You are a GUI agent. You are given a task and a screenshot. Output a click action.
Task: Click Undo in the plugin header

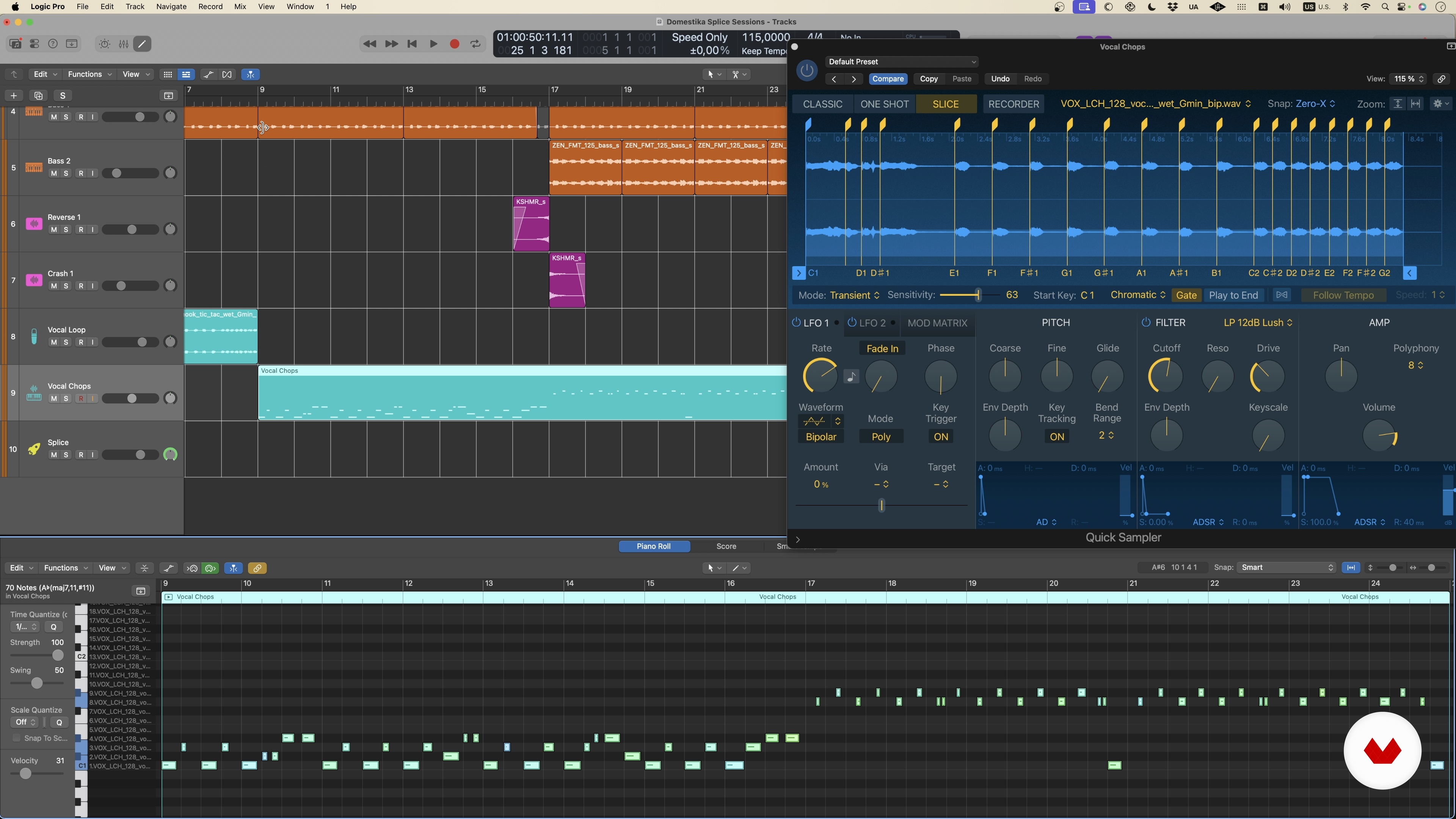[x=1000, y=79]
